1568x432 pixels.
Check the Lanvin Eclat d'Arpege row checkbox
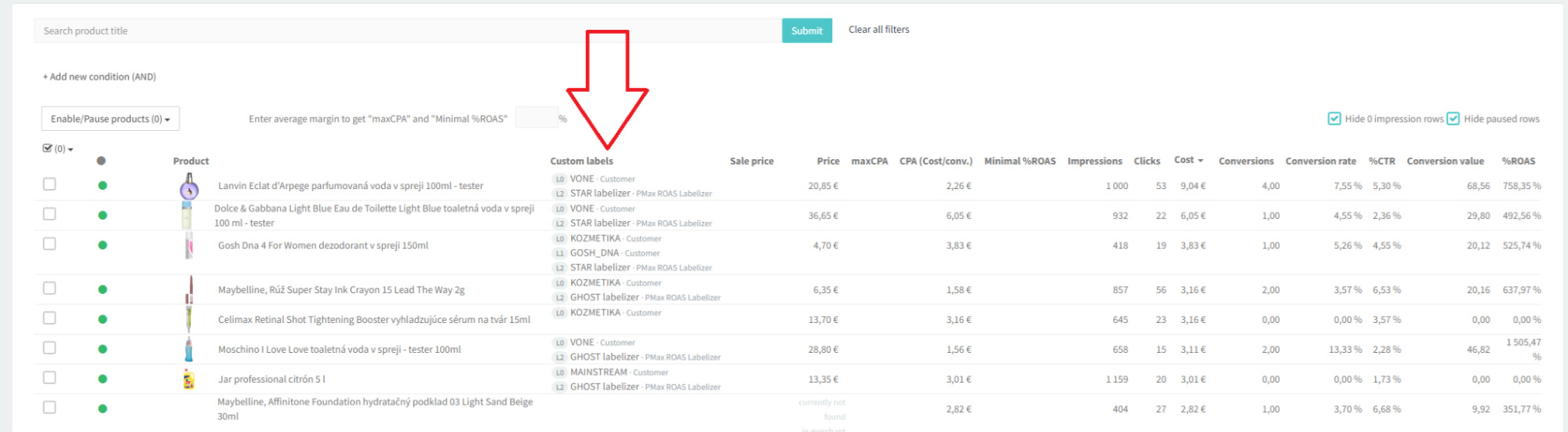tap(49, 184)
